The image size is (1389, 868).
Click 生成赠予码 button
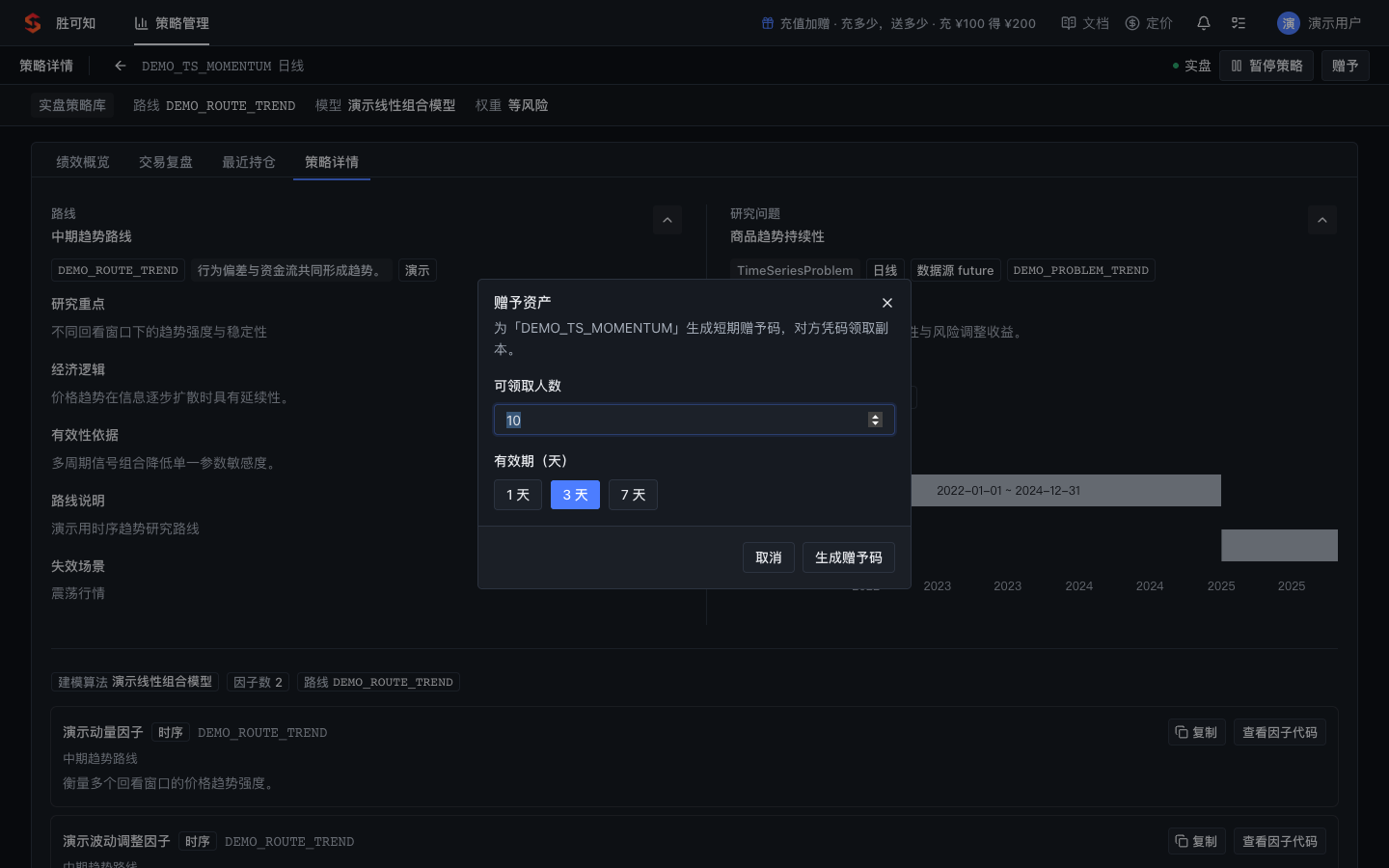click(849, 557)
